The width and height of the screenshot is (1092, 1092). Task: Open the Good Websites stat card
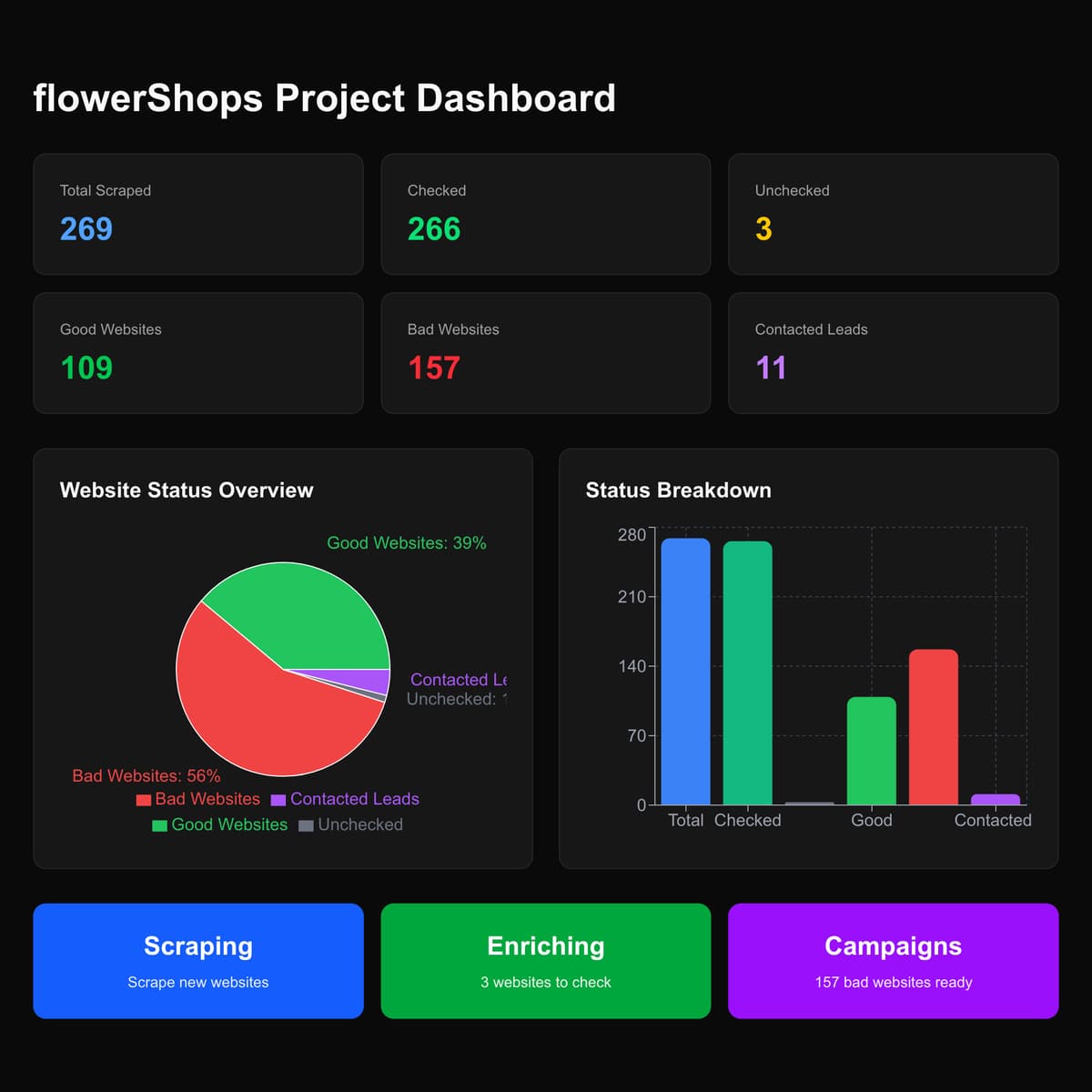click(x=198, y=353)
